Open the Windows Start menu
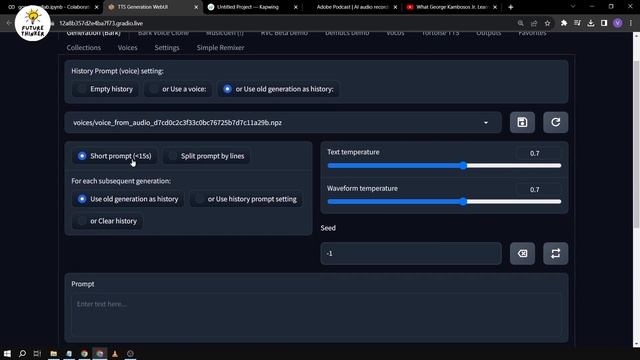The width and height of the screenshot is (640, 360). (x=7, y=353)
